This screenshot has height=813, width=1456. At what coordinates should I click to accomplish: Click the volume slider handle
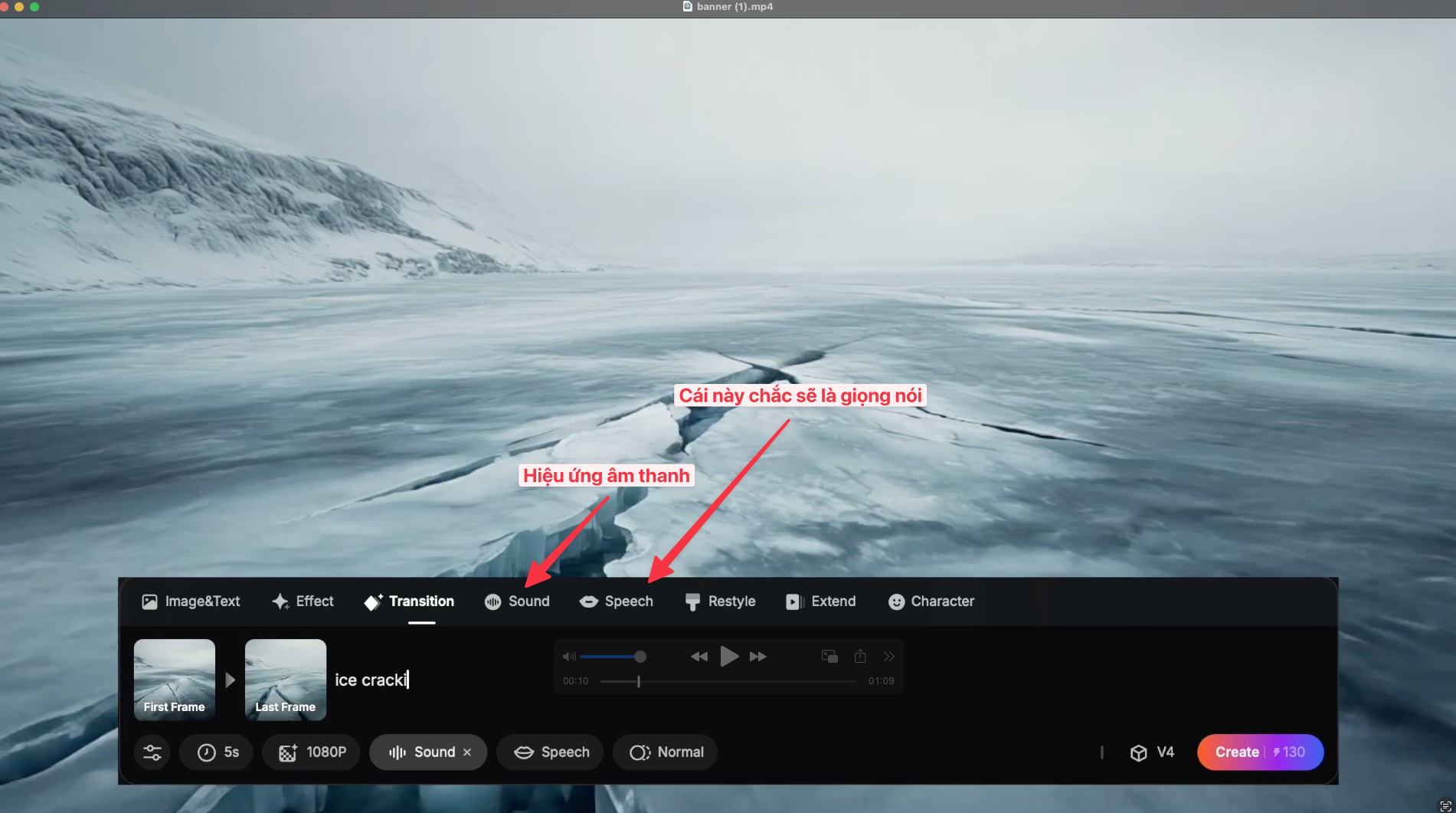[x=640, y=657]
